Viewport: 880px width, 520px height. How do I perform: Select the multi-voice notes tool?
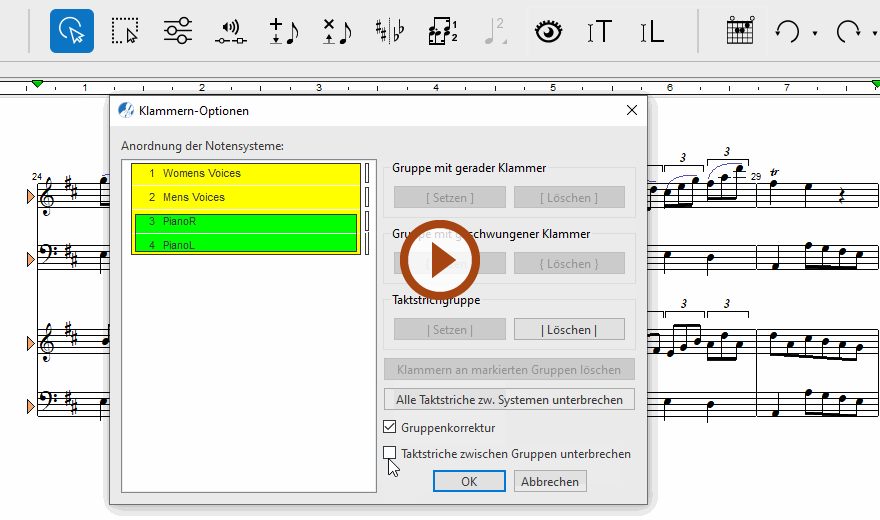coord(442,31)
